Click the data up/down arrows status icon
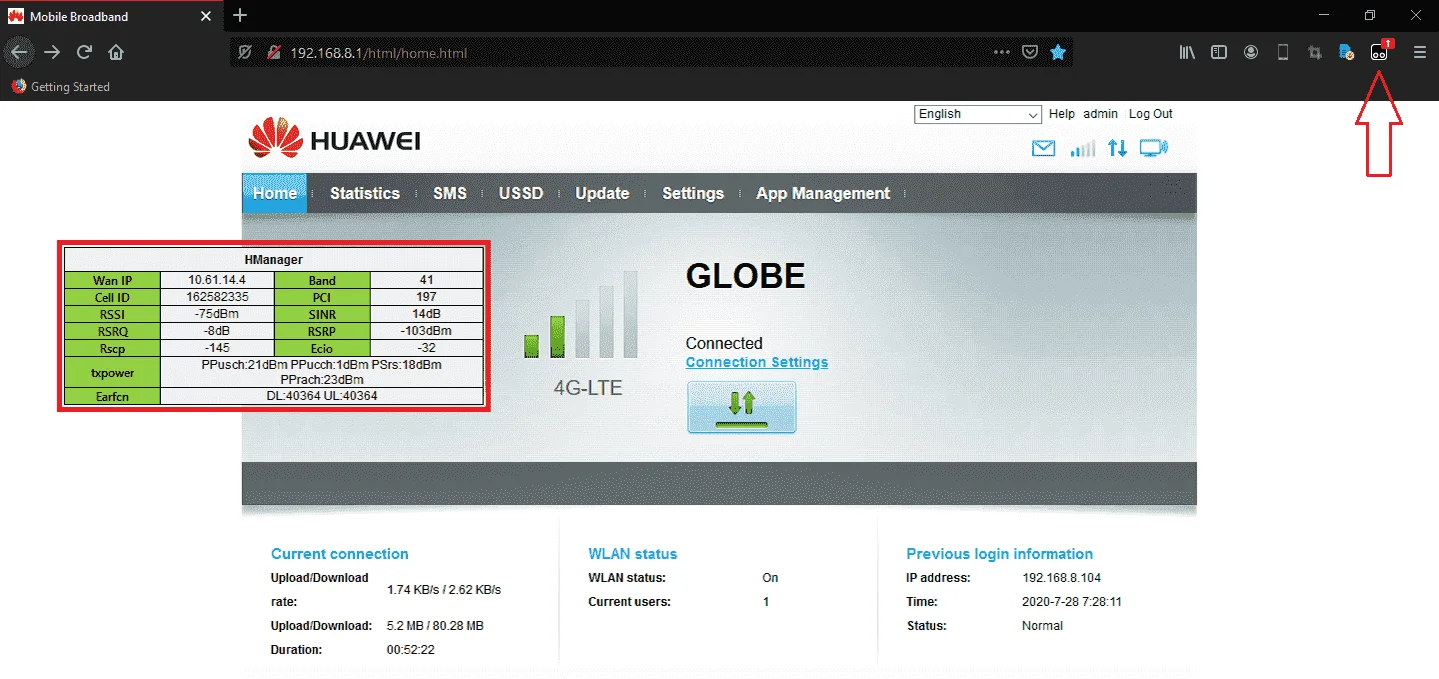 tap(1117, 149)
